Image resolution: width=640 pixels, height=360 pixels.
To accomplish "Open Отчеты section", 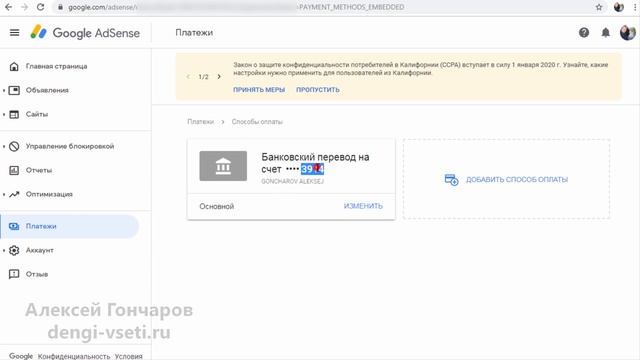I will tap(39, 170).
